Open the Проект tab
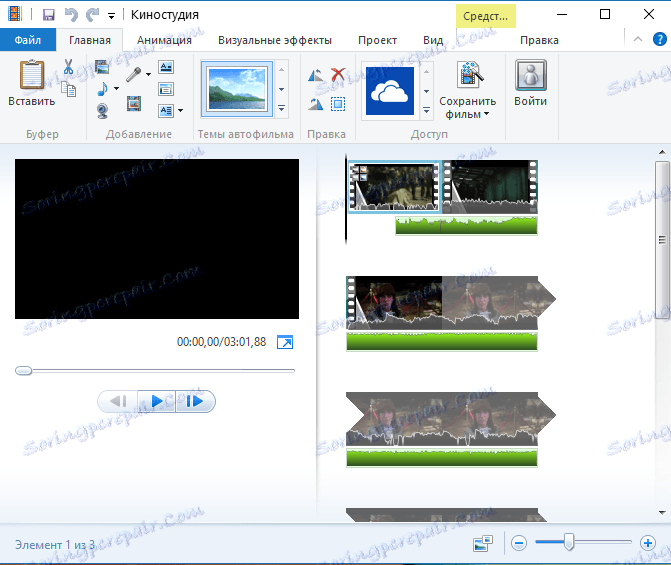Screen dimensions: 671x565 (377, 40)
